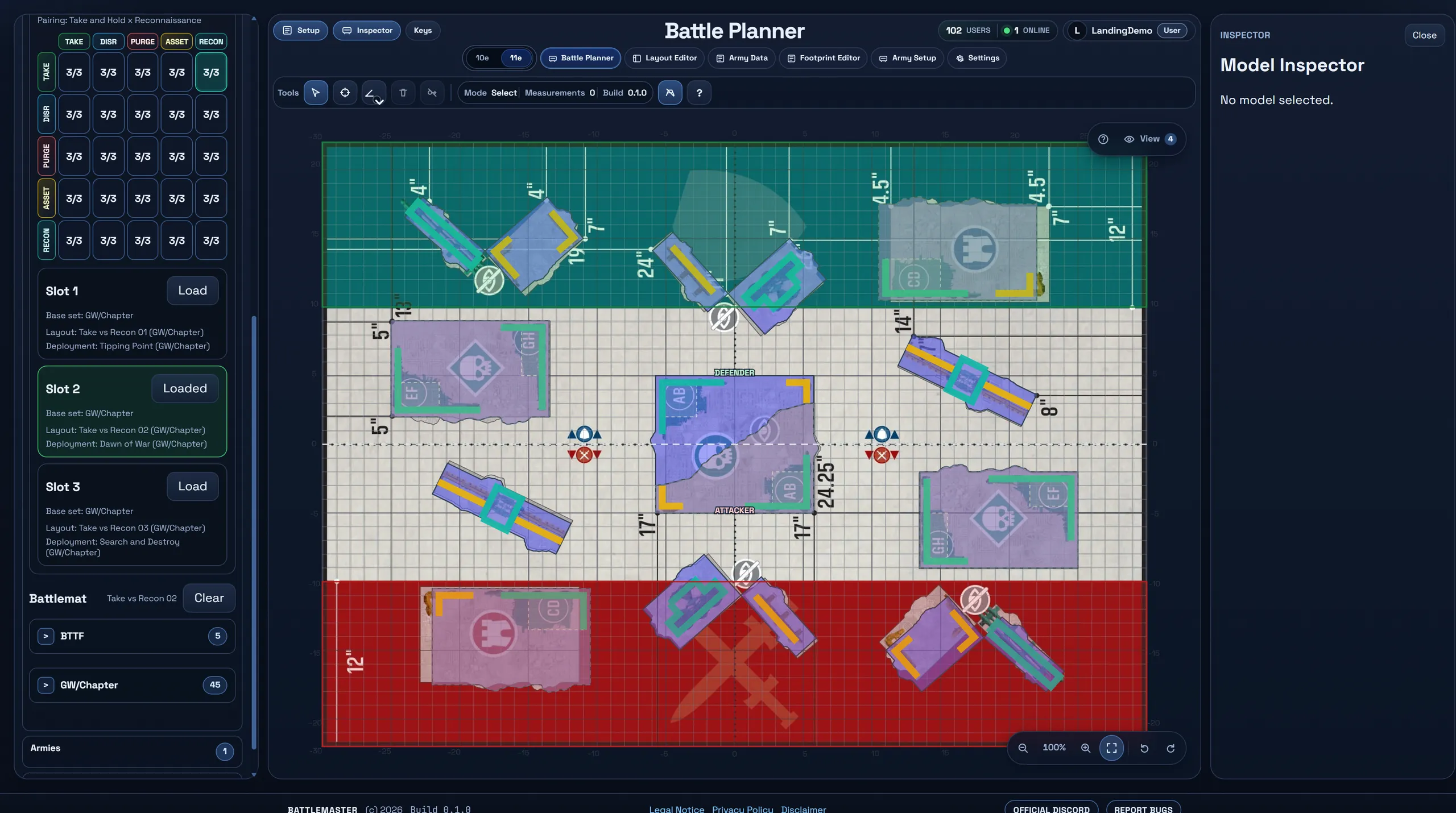Click the User role badge
The height and width of the screenshot is (813, 1456).
point(1172,31)
